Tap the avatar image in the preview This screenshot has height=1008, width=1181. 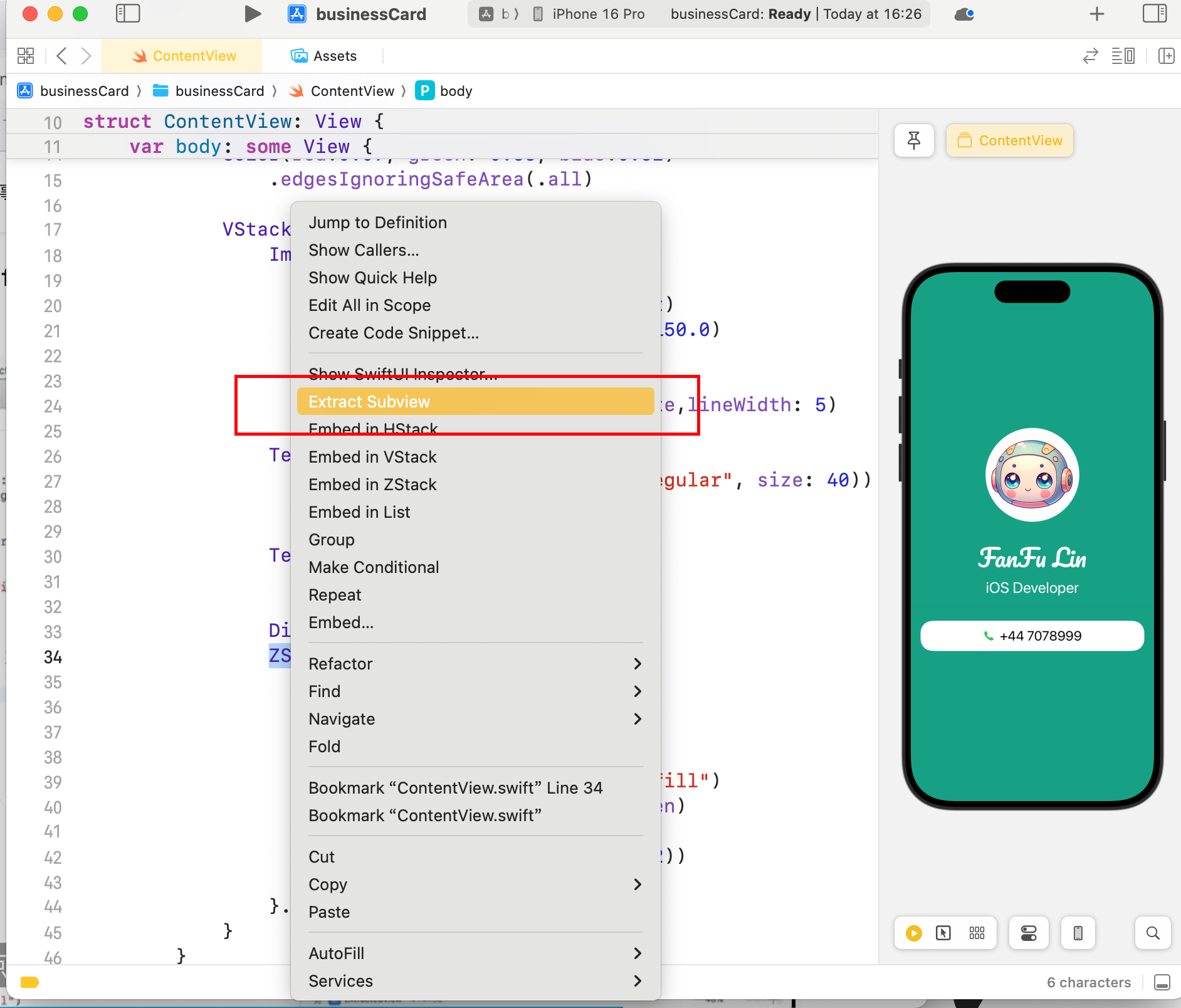[x=1032, y=475]
